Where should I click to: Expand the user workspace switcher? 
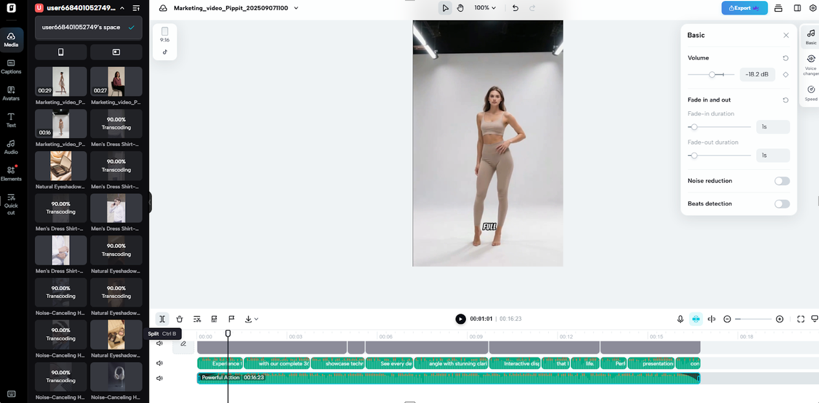tap(123, 8)
